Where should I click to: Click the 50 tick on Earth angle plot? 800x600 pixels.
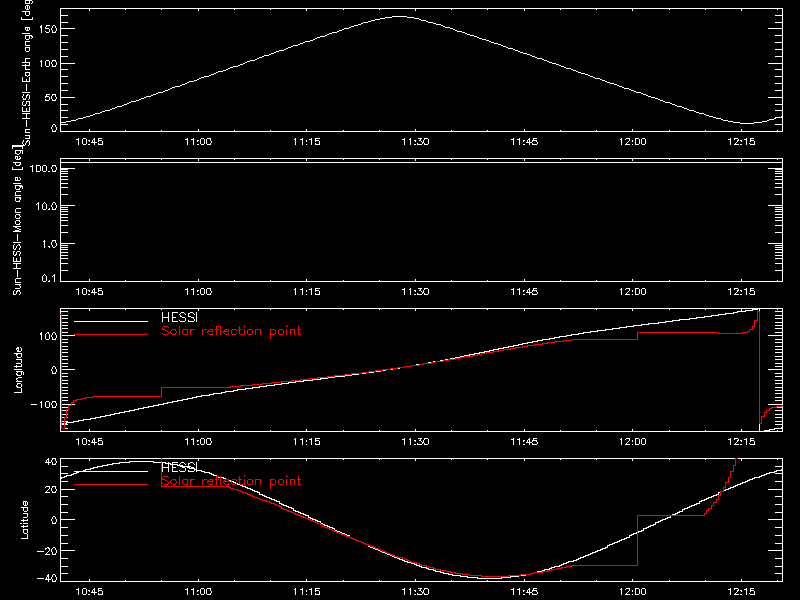(x=51, y=97)
